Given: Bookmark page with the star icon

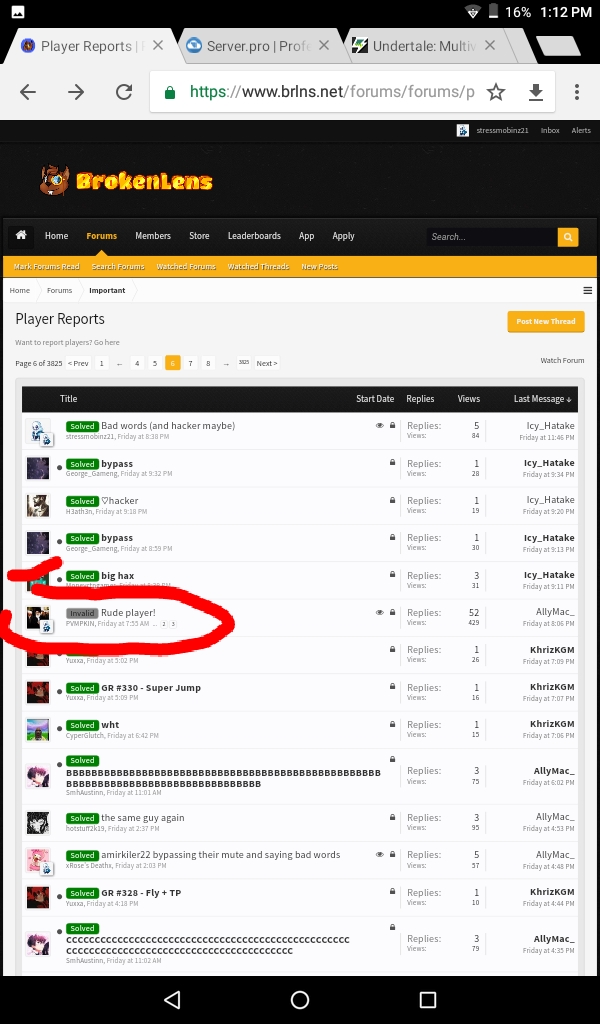Looking at the screenshot, I should point(496,92).
